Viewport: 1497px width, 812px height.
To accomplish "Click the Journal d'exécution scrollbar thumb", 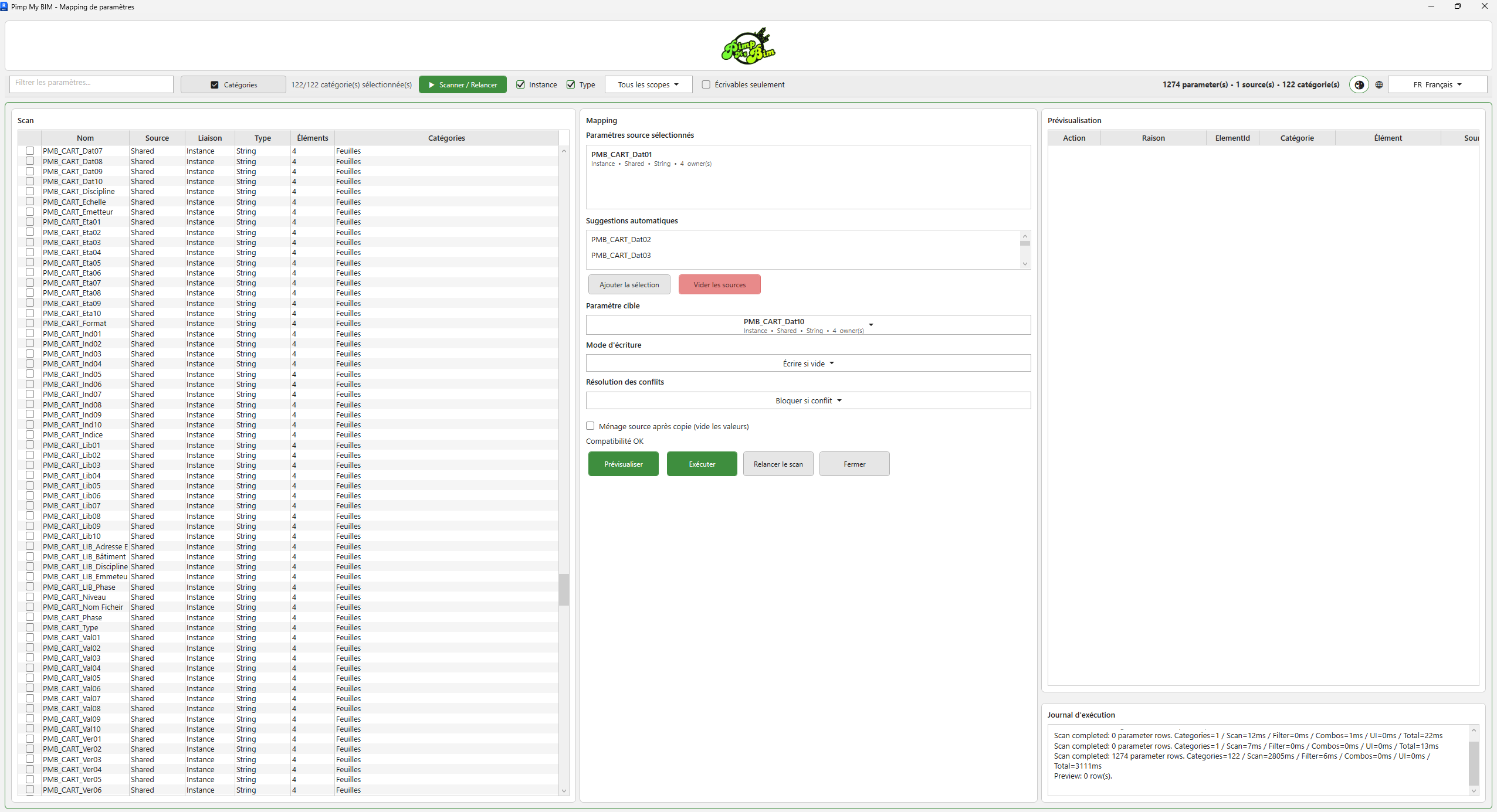I will pyautogui.click(x=1474, y=763).
